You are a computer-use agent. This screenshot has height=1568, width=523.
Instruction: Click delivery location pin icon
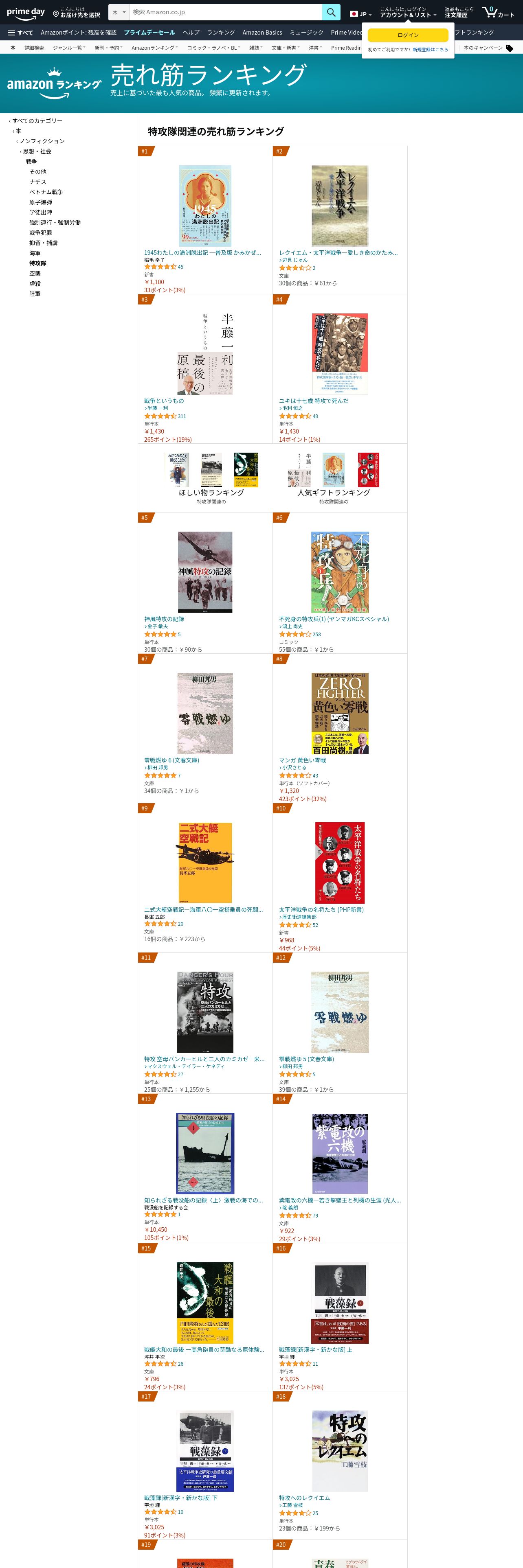(x=56, y=13)
